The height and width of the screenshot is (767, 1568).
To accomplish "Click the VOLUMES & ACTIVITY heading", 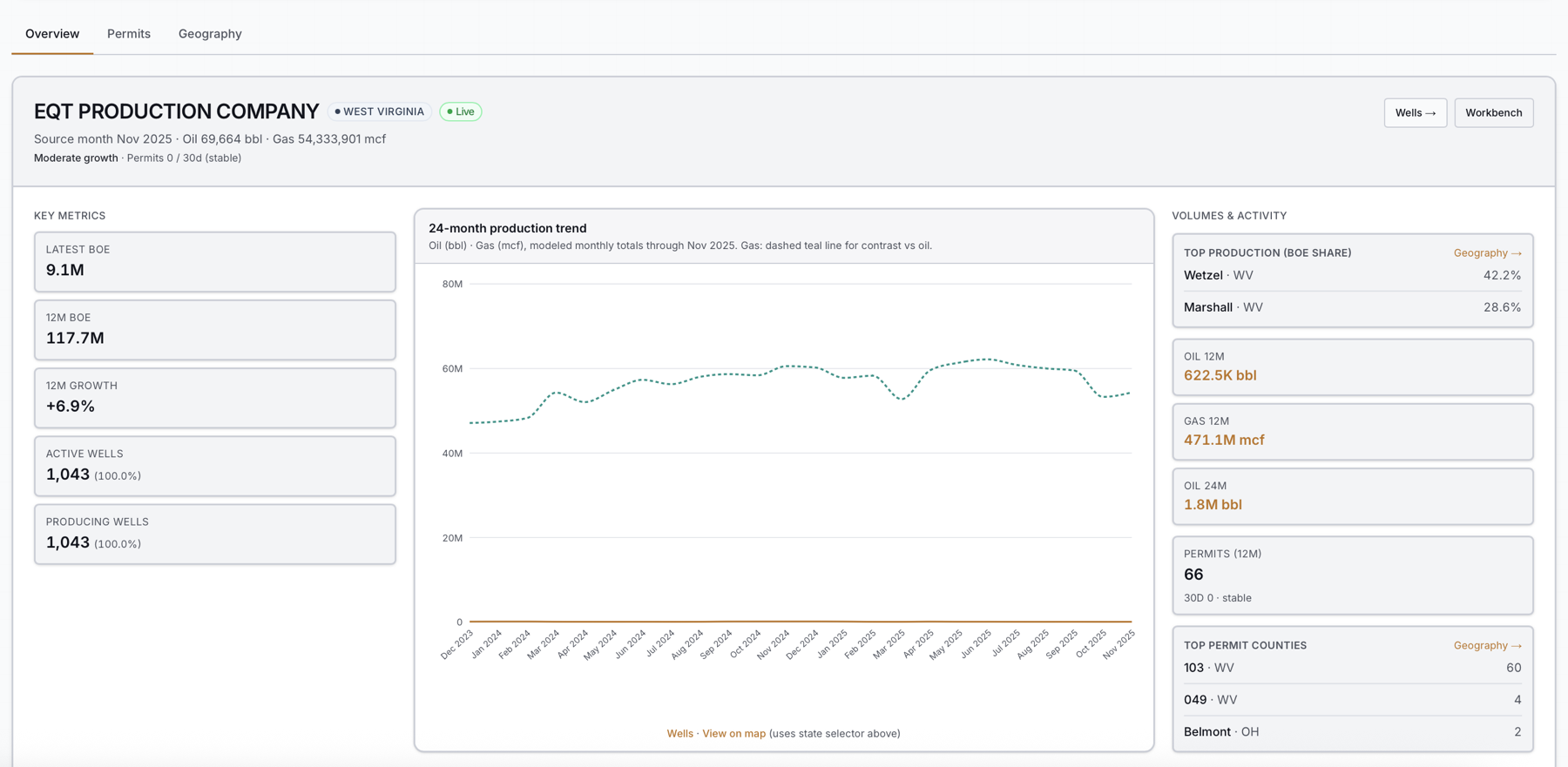I will 1229,216.
